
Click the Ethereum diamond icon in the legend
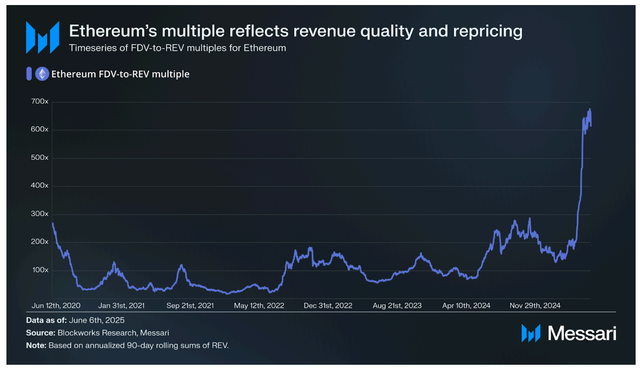pyautogui.click(x=42, y=74)
